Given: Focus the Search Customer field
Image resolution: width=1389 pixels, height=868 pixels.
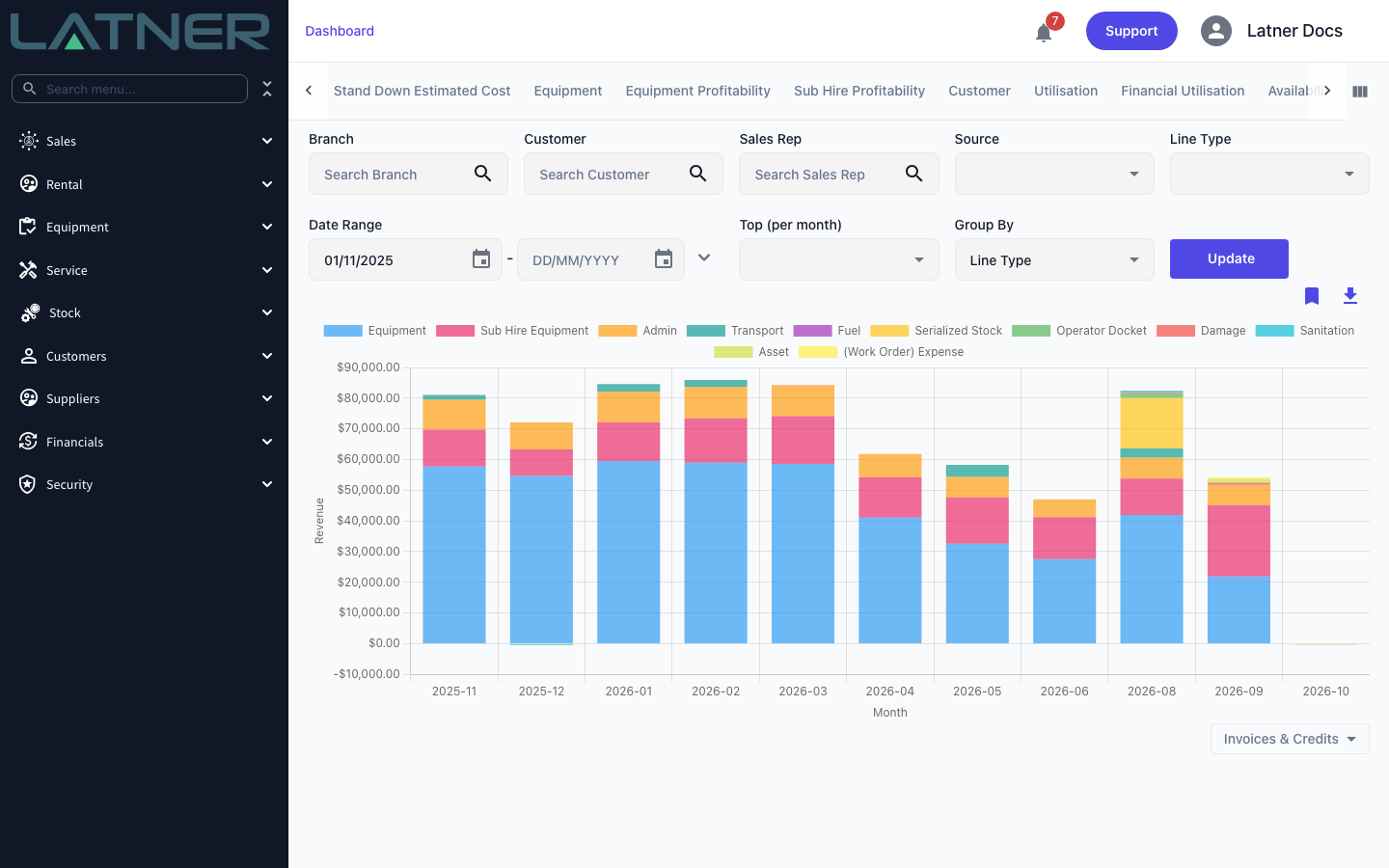Looking at the screenshot, I should coord(623,174).
